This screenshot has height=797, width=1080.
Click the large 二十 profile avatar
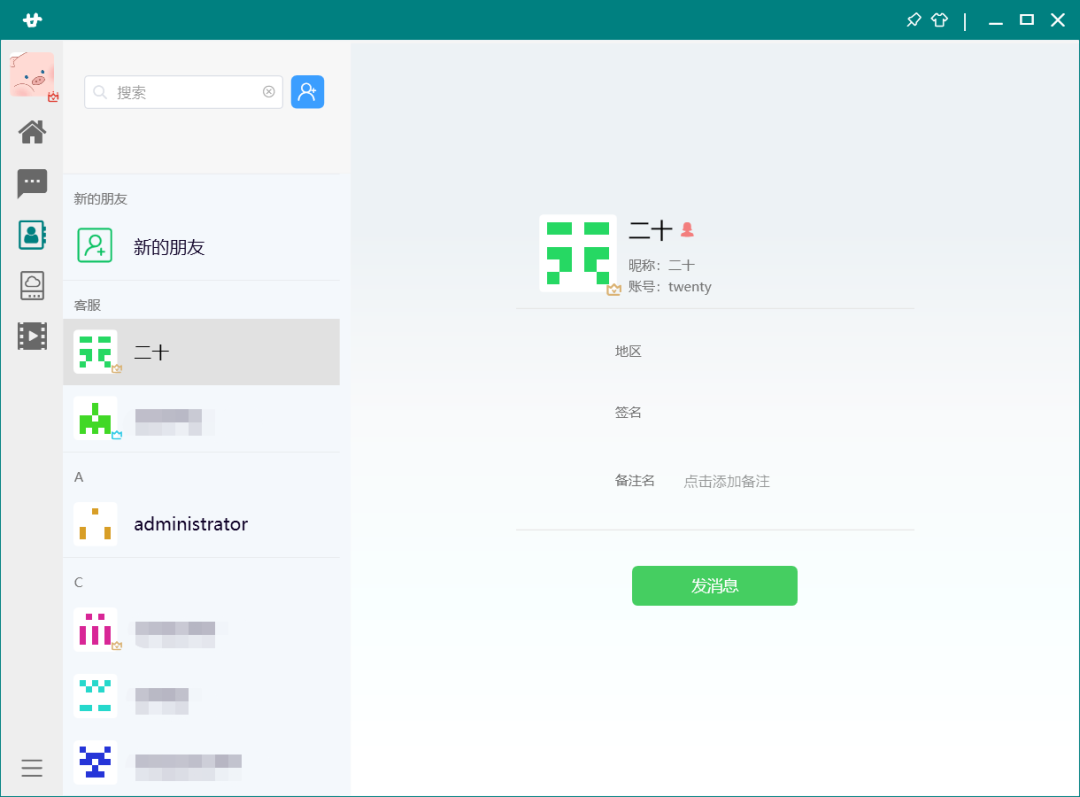pyautogui.click(x=577, y=253)
